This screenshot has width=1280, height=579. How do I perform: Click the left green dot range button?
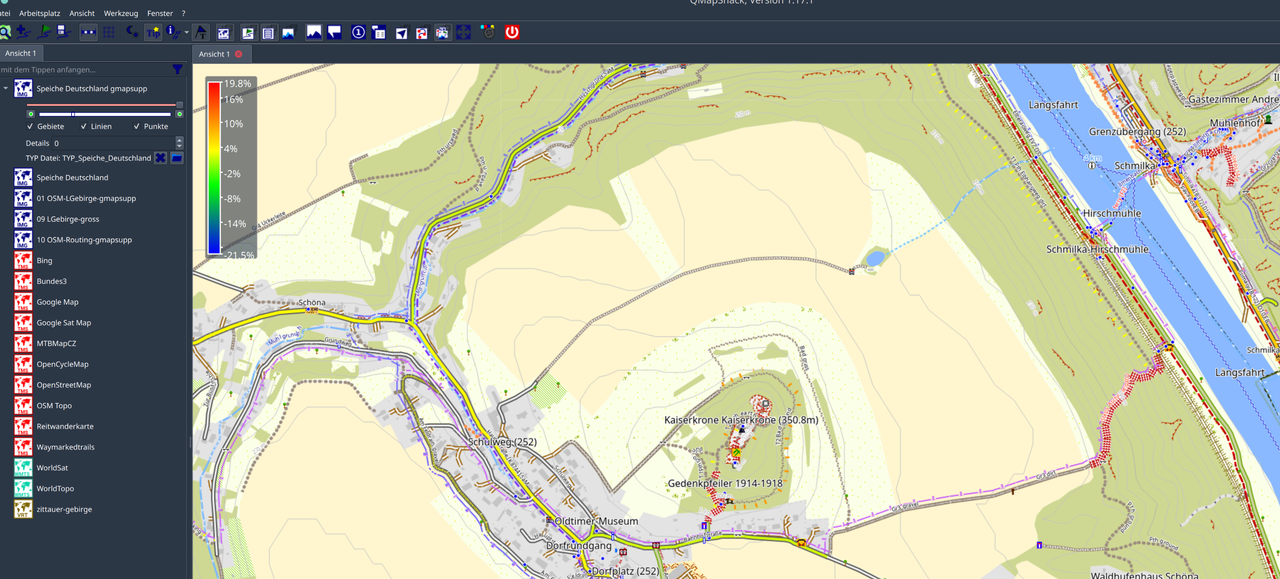tap(31, 114)
